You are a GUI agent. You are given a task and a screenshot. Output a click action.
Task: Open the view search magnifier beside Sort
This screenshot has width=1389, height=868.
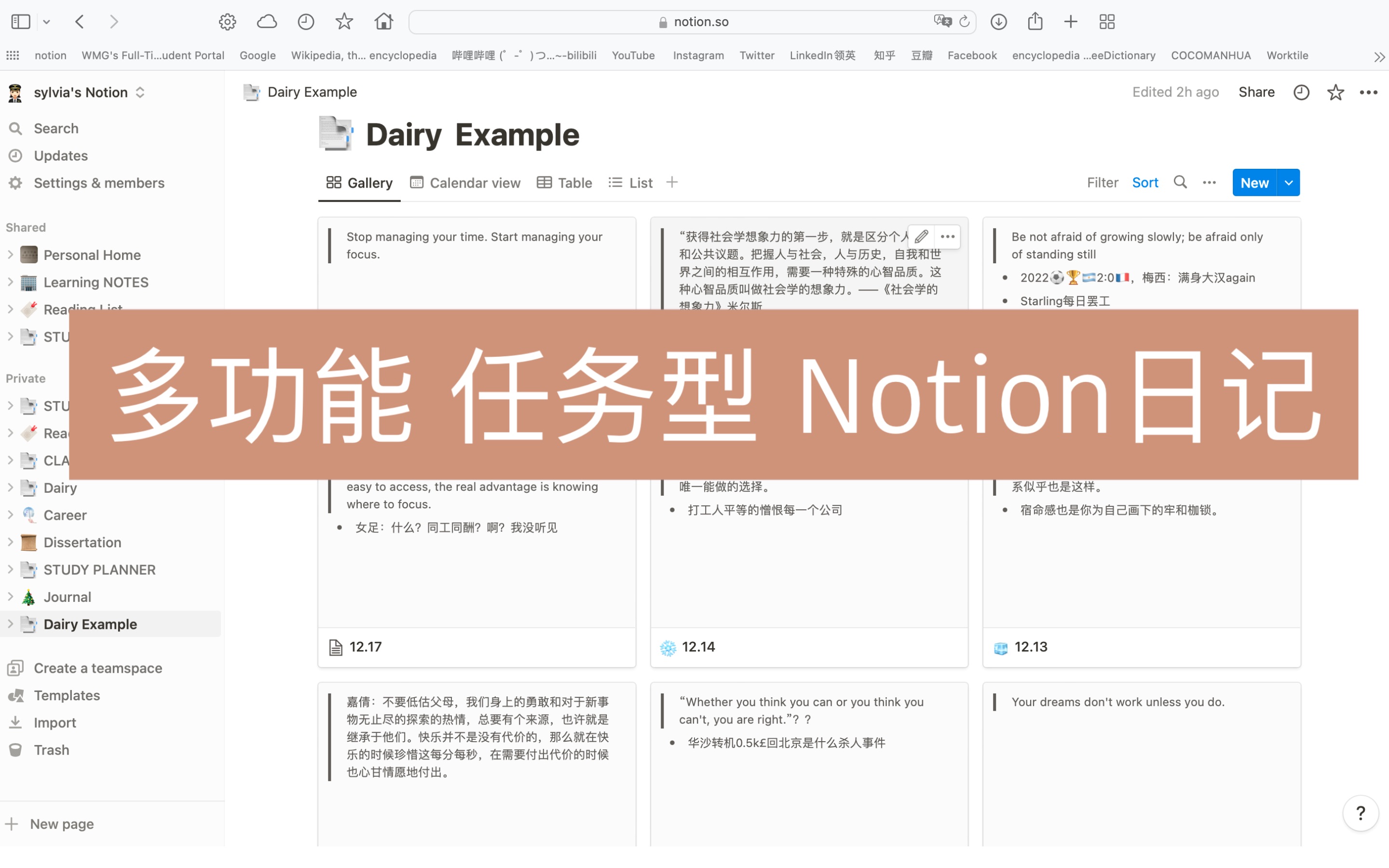(1180, 182)
